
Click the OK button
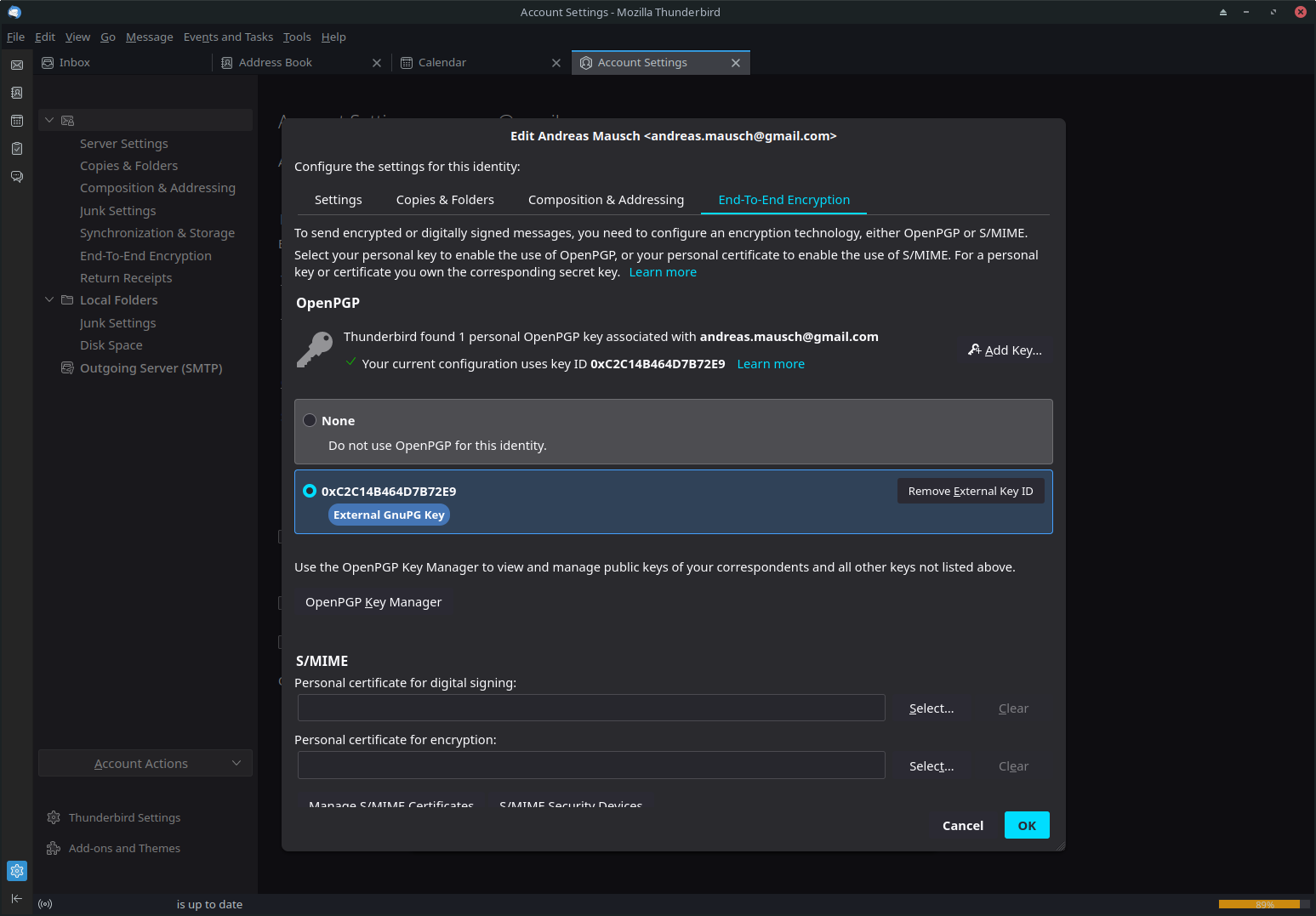(x=1027, y=825)
